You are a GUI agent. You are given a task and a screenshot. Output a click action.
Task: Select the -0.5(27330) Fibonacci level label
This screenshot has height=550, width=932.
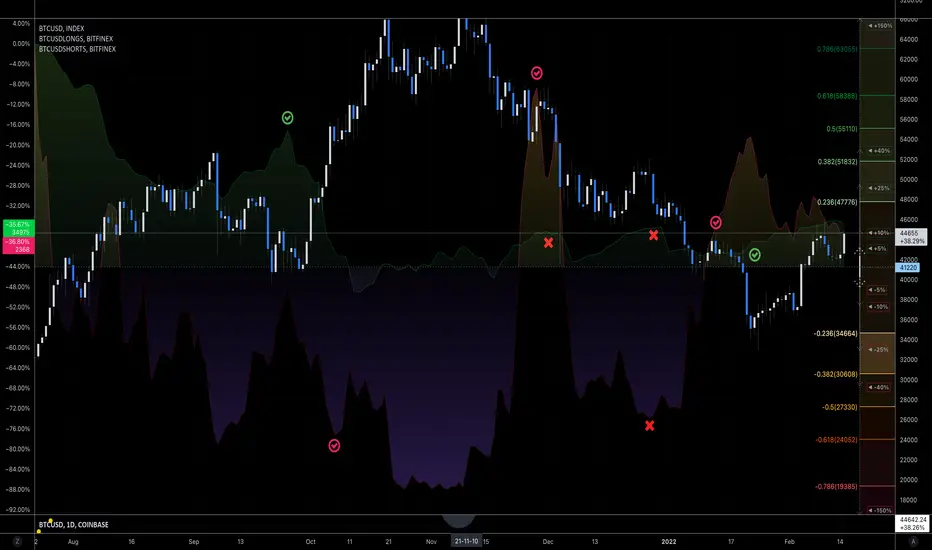point(840,407)
